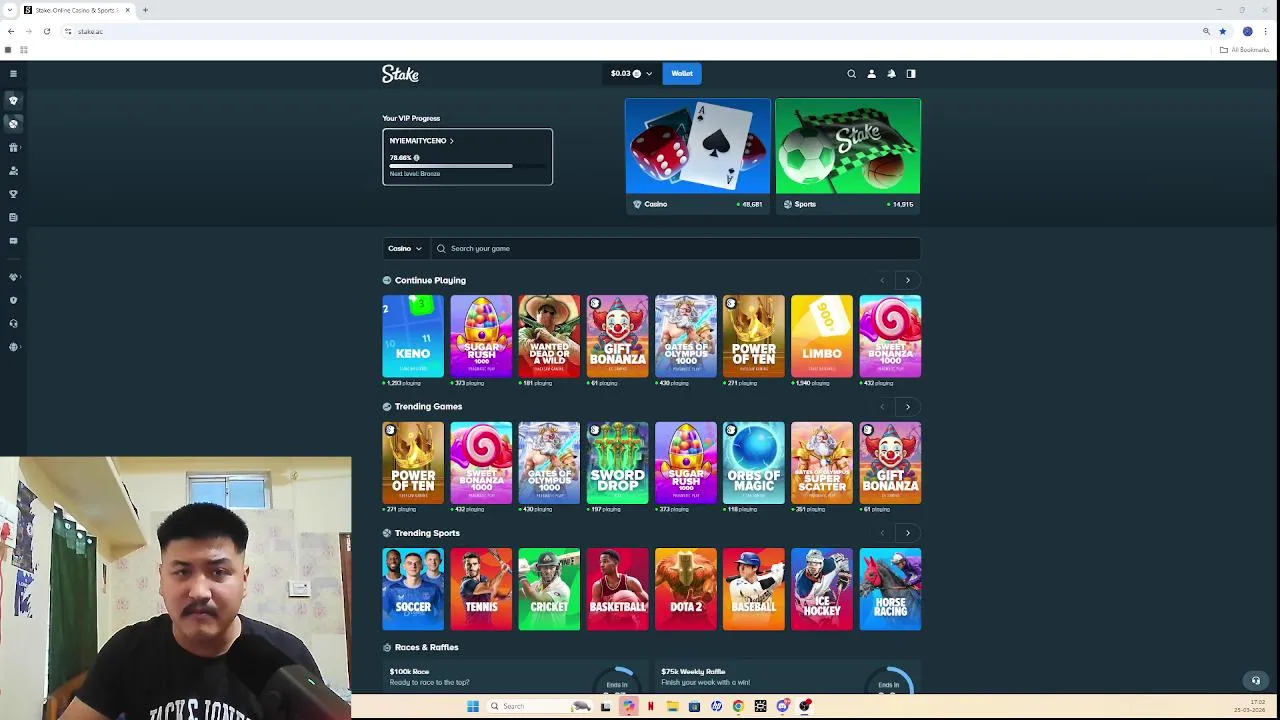This screenshot has width=1280, height=720.
Task: Open Races & Raffles section heading
Action: [426, 647]
